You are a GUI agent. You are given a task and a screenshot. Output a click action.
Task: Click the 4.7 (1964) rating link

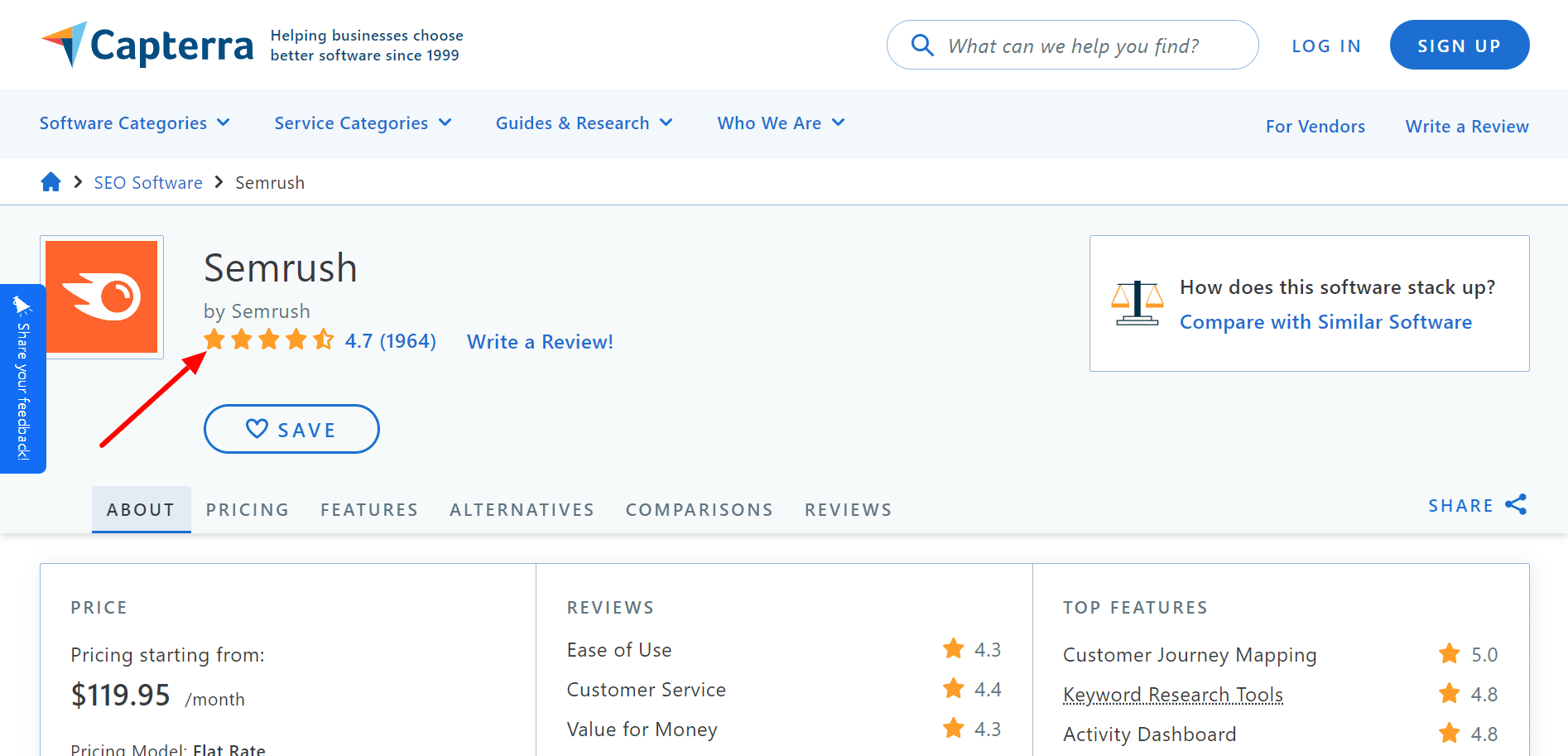tap(391, 341)
